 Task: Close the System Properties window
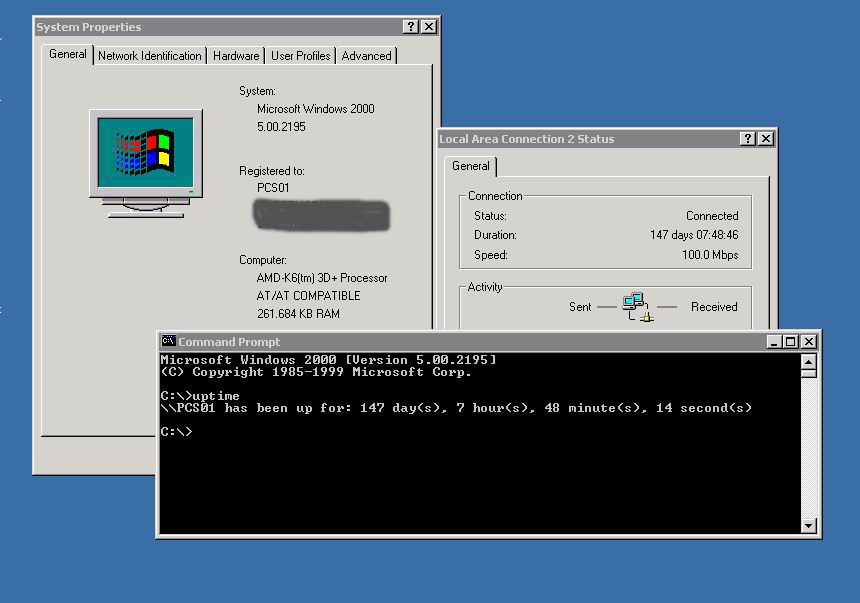[x=429, y=26]
